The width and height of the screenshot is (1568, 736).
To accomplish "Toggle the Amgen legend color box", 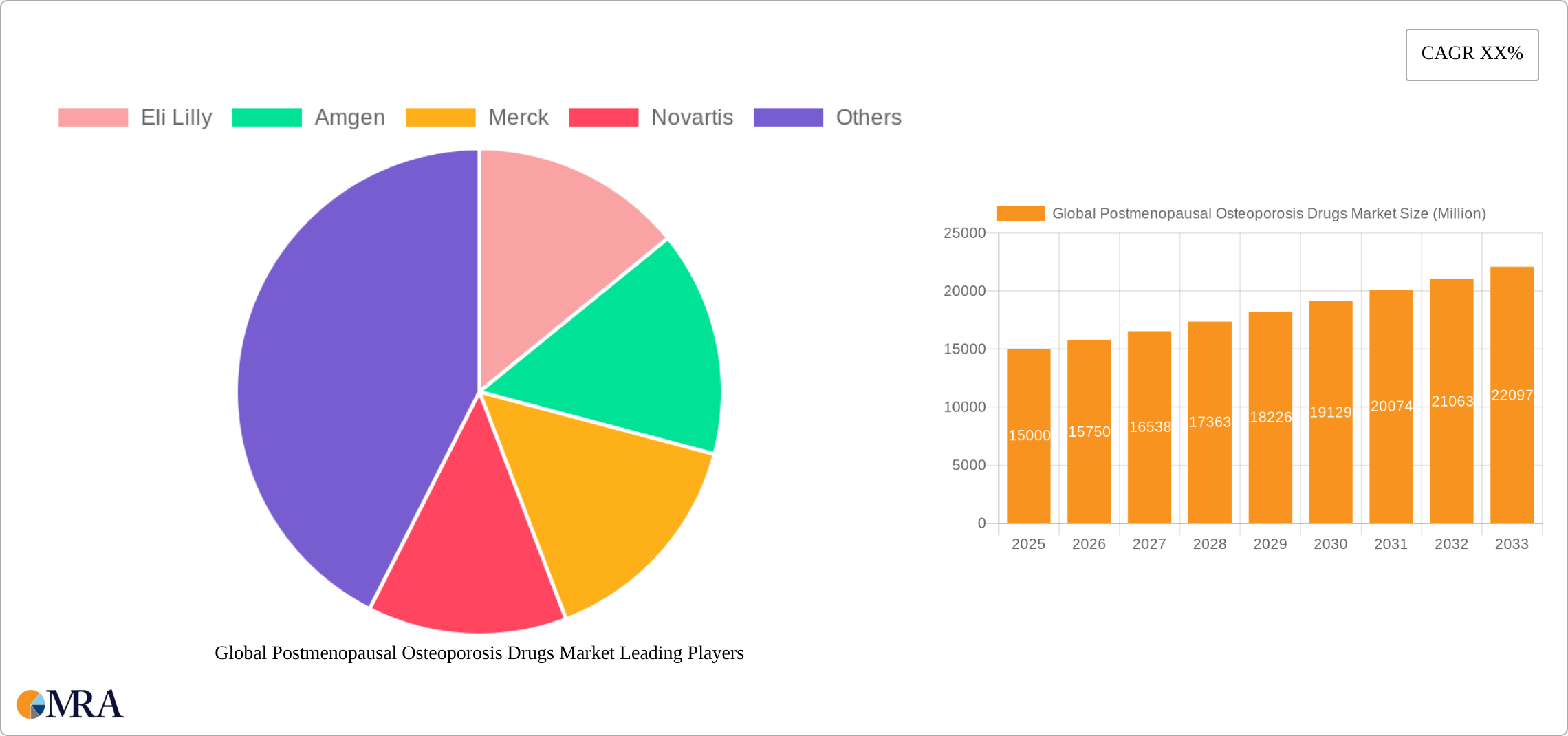I will pyautogui.click(x=267, y=118).
